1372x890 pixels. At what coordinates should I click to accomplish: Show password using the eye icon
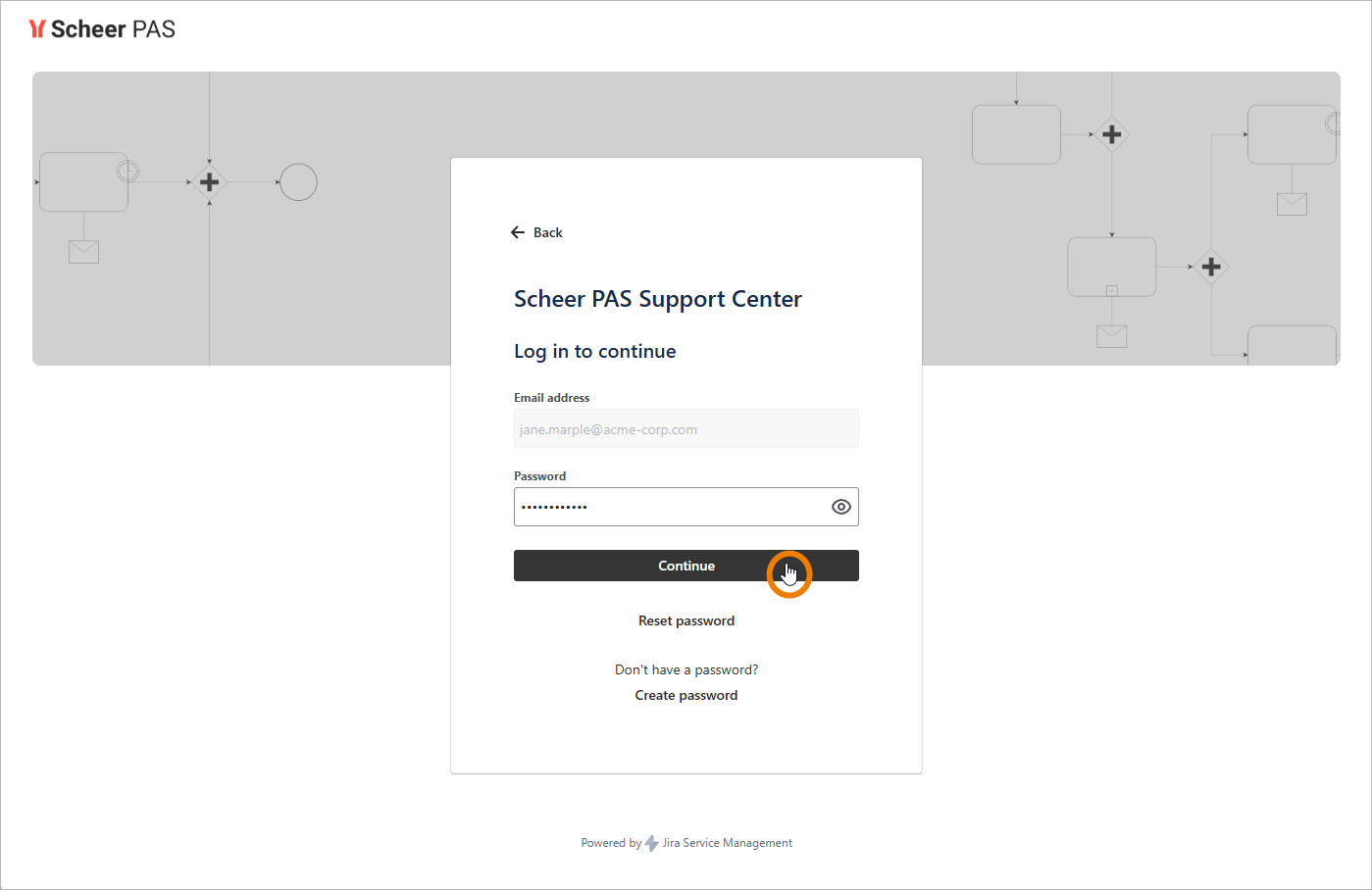[x=841, y=507]
